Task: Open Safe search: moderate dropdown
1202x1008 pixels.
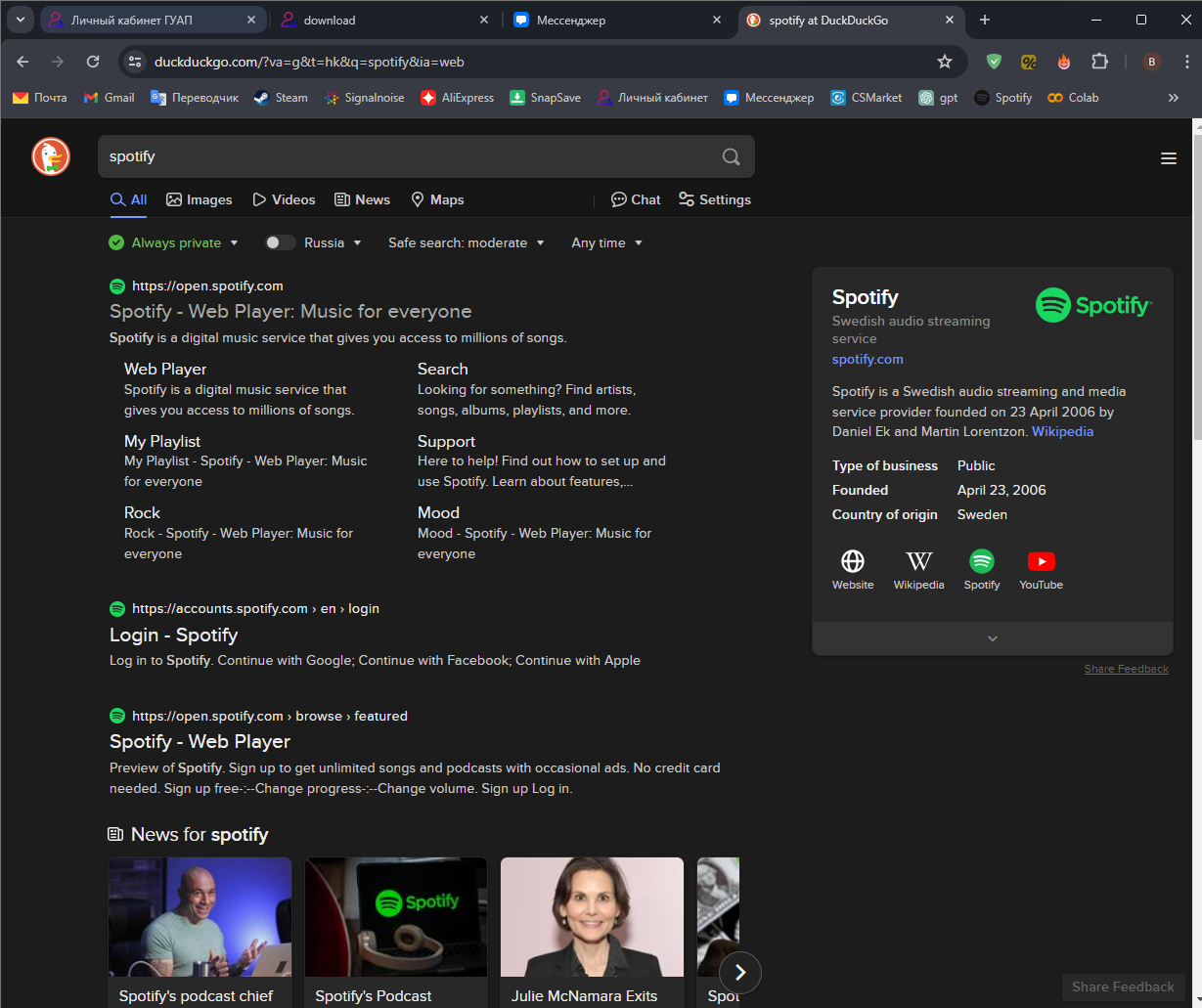Action: [467, 242]
